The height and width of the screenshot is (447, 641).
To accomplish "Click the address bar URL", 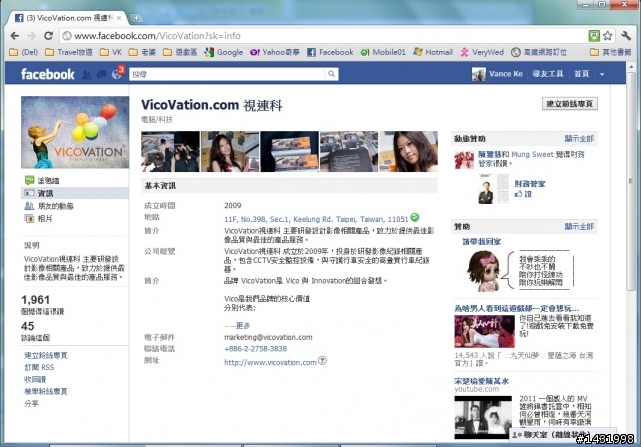I will click(x=157, y=36).
